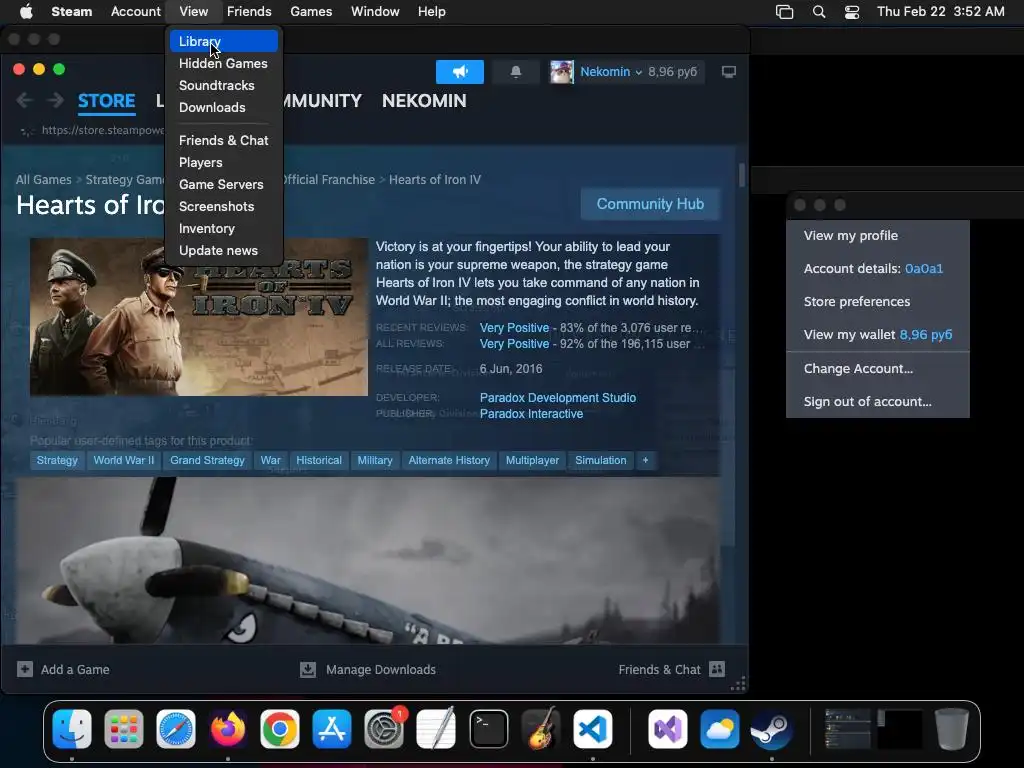Open Visual Studio Code from the dock
Viewport: 1024px width, 768px height.
coord(592,729)
